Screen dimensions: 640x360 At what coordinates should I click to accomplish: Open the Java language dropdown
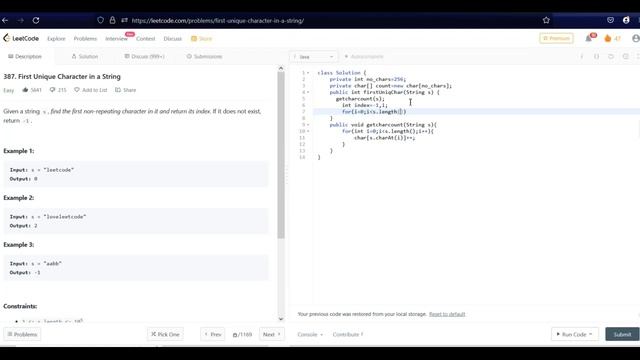313,56
